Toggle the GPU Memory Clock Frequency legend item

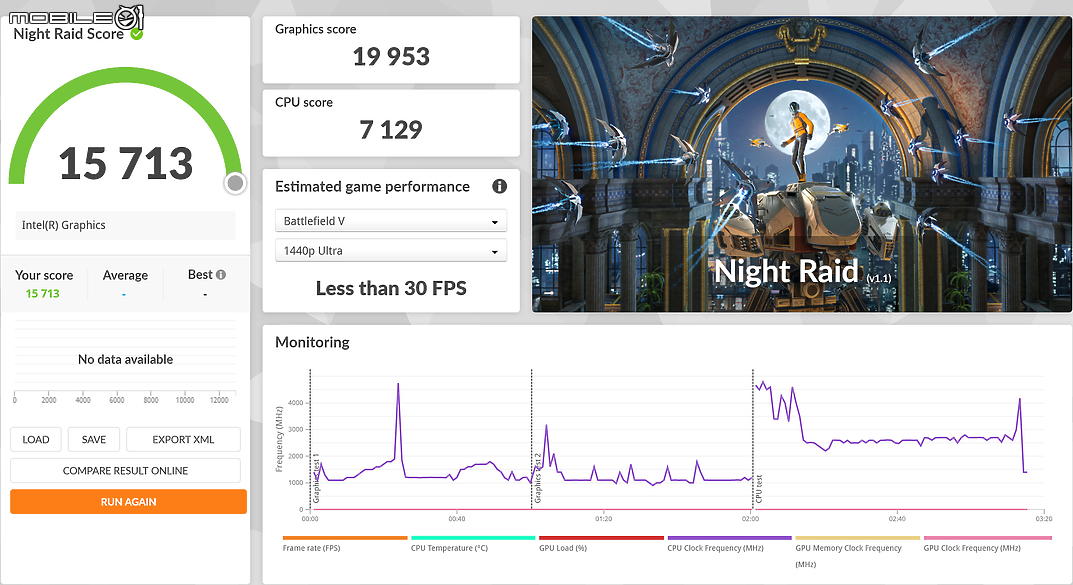[857, 551]
